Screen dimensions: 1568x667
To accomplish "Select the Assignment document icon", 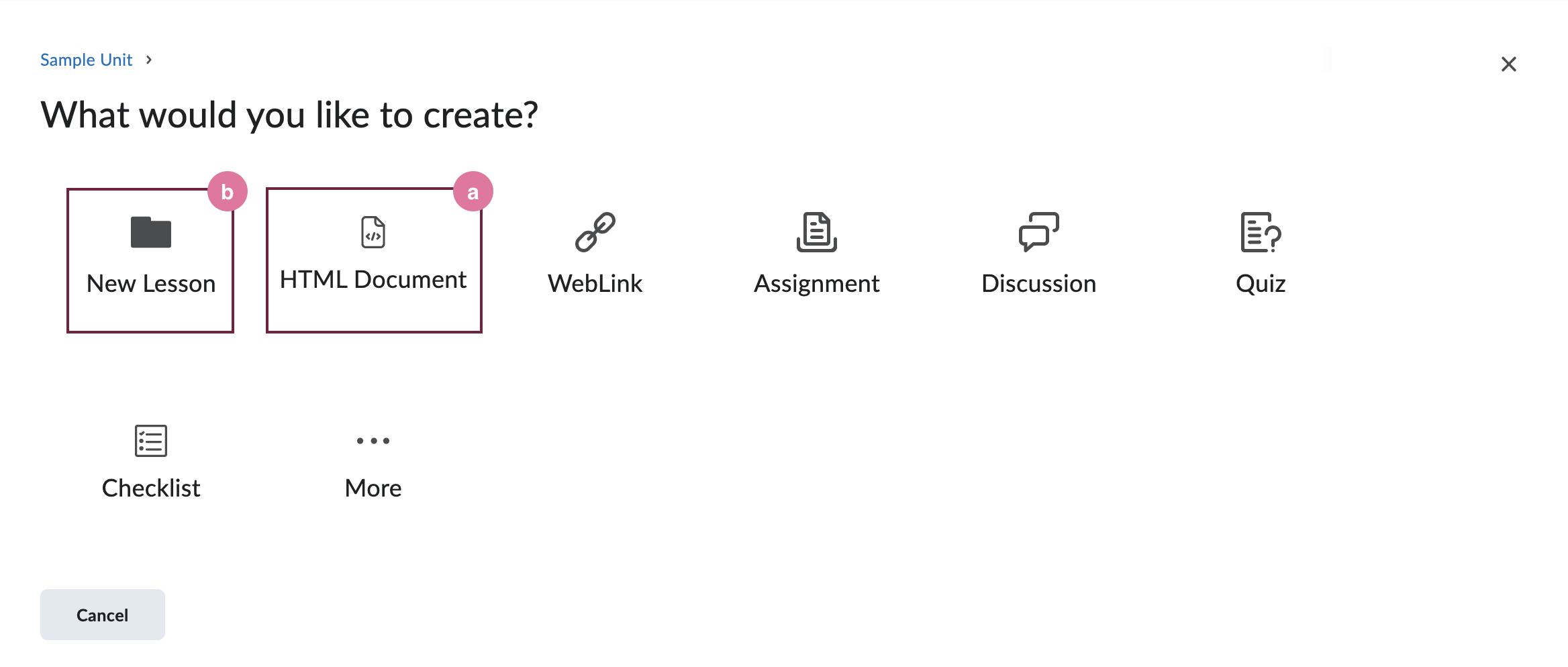I will point(817,232).
